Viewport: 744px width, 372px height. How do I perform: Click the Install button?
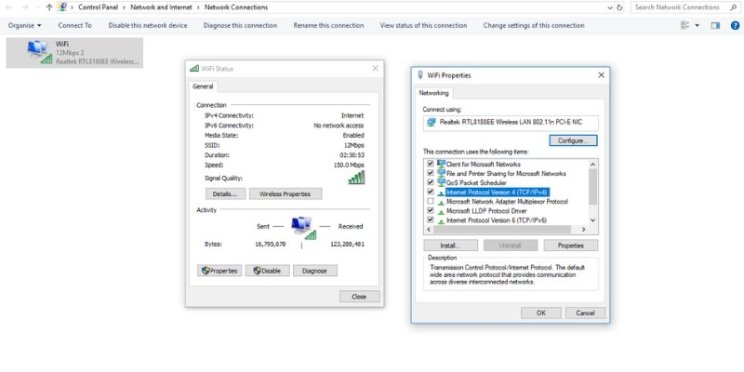[x=450, y=246]
